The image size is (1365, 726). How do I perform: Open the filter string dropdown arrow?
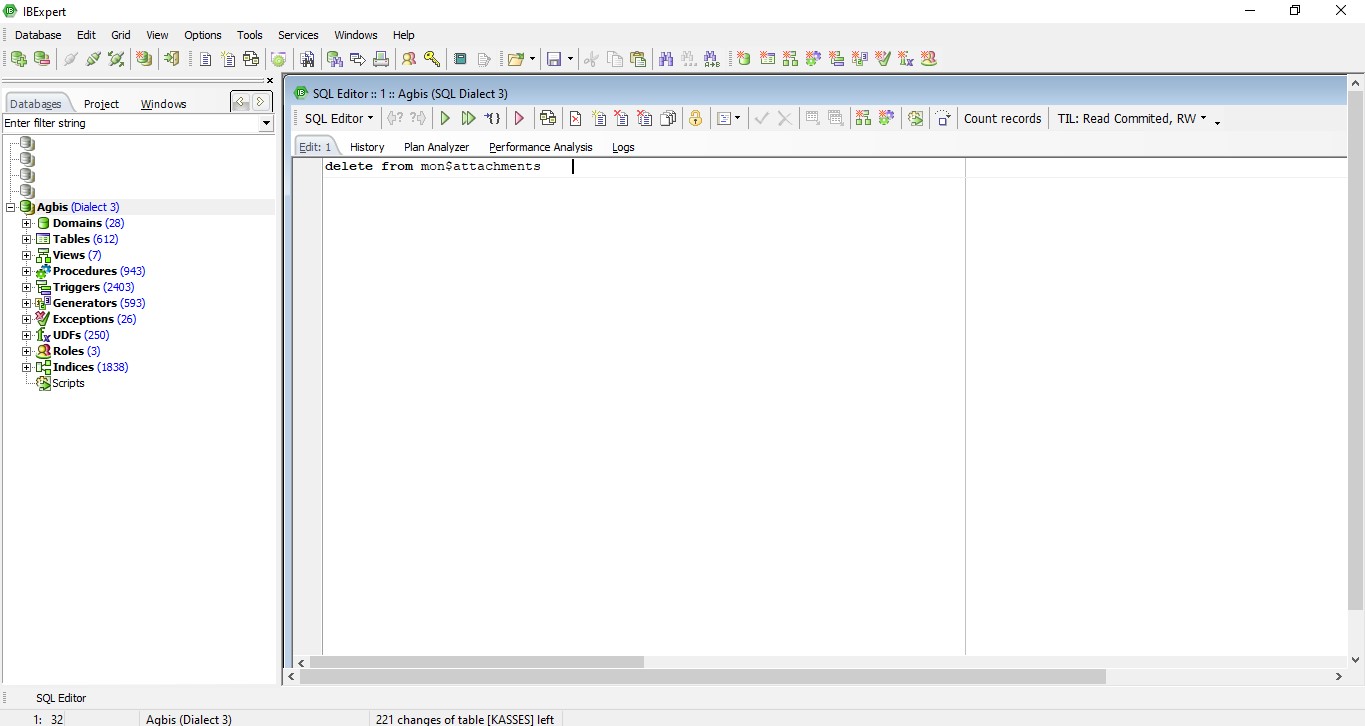tap(265, 123)
